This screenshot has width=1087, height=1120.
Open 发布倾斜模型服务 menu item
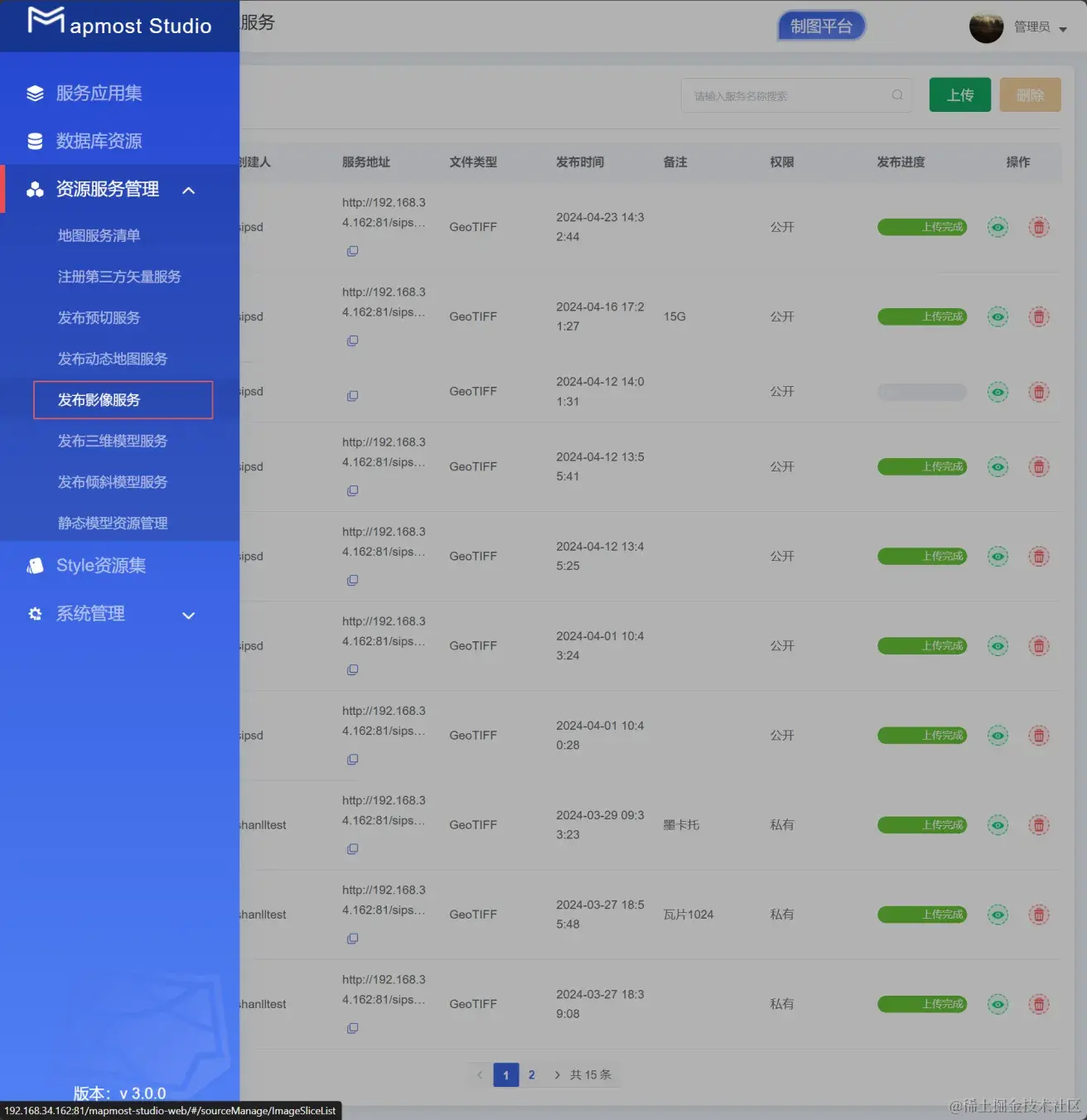click(x=113, y=482)
